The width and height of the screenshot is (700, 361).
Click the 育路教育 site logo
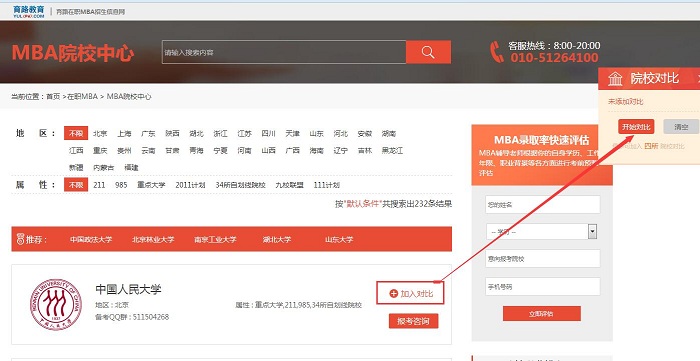click(x=29, y=11)
